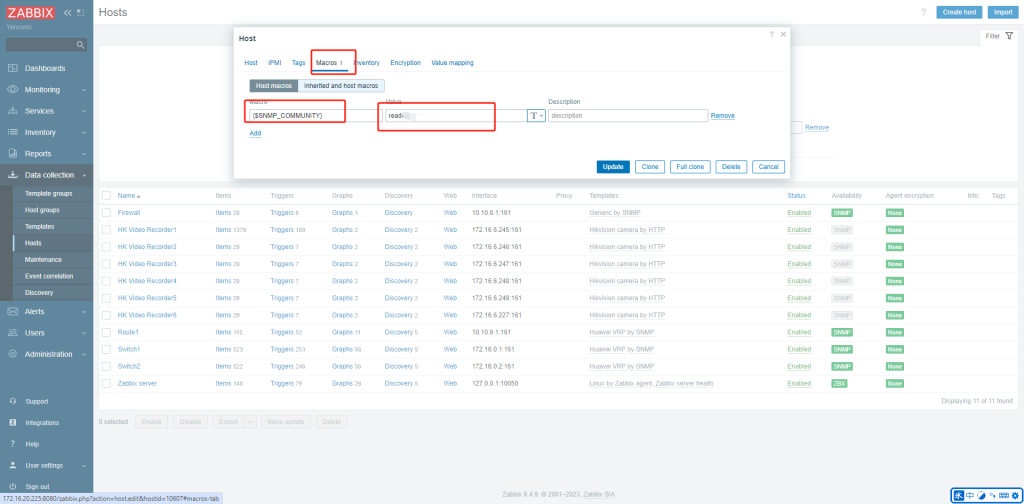The width and height of the screenshot is (1024, 504).
Task: Switch to the Value mapping tab
Action: coord(453,63)
